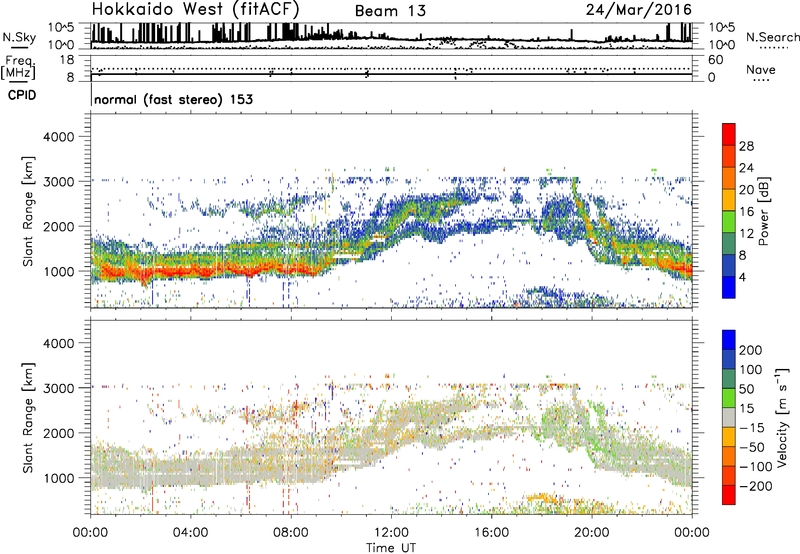Click the gray band of the velocity color bar
Image resolution: width=800 pixels, height=554 pixels.
(729, 418)
